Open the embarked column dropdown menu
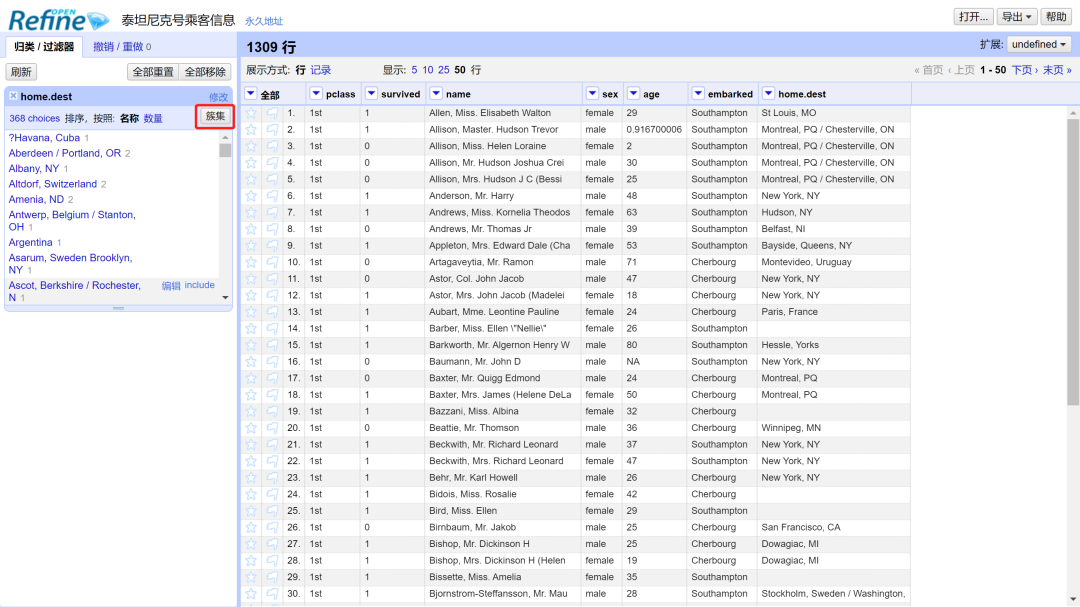The image size is (1080, 607). [698, 94]
